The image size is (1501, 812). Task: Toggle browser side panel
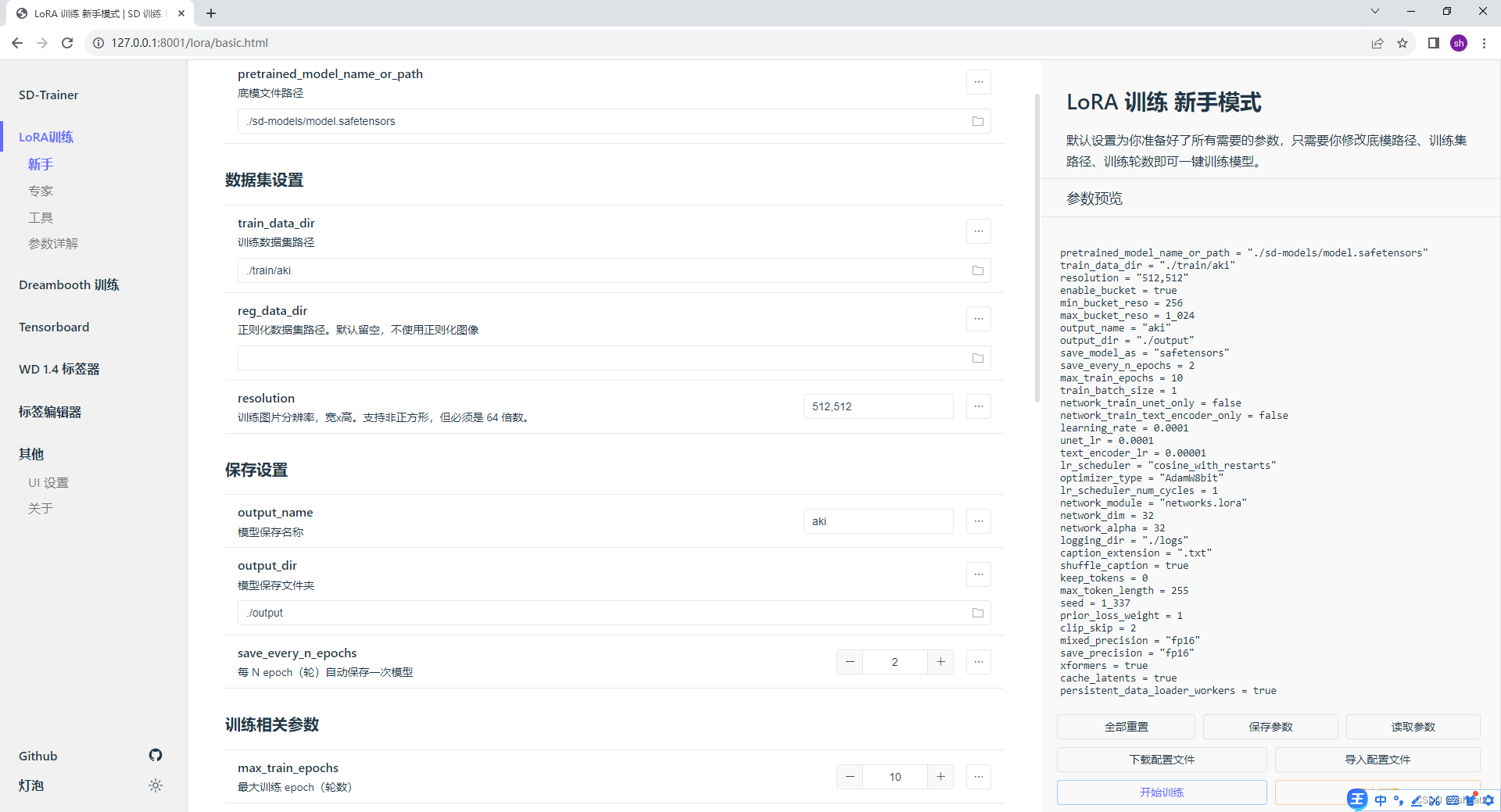[x=1433, y=43]
